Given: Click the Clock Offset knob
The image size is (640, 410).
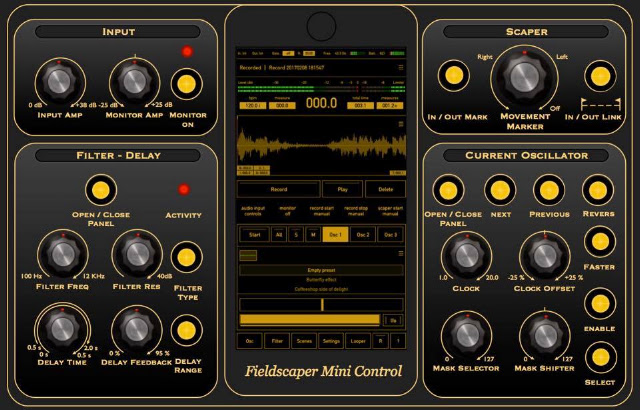Looking at the screenshot, I should 545,257.
